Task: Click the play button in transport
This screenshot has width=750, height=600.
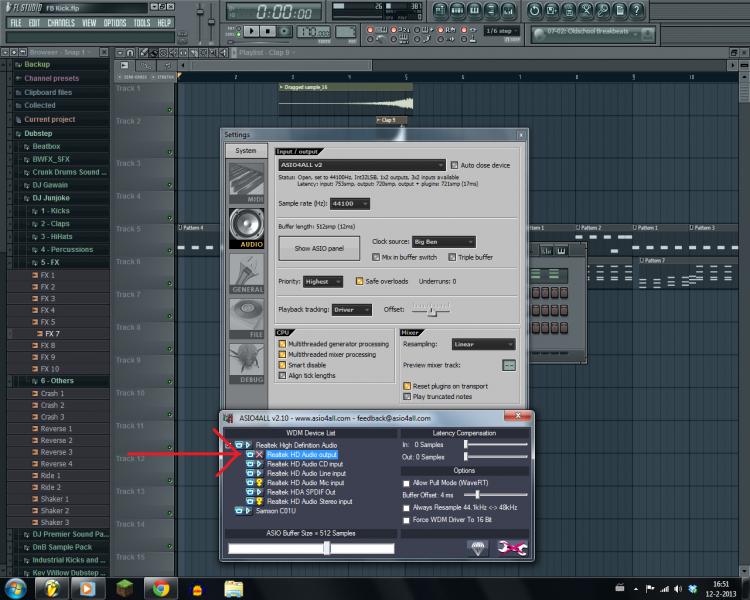Action: click(x=251, y=31)
